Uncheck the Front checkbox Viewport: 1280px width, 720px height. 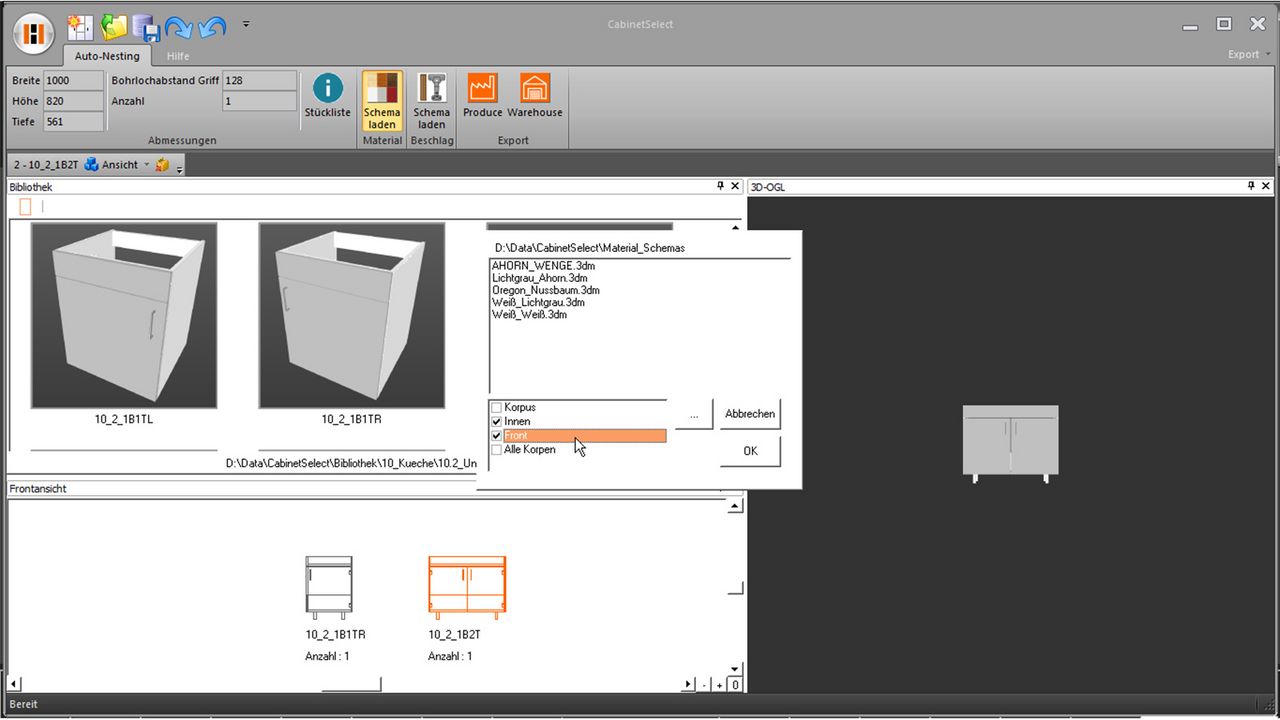tap(496, 436)
